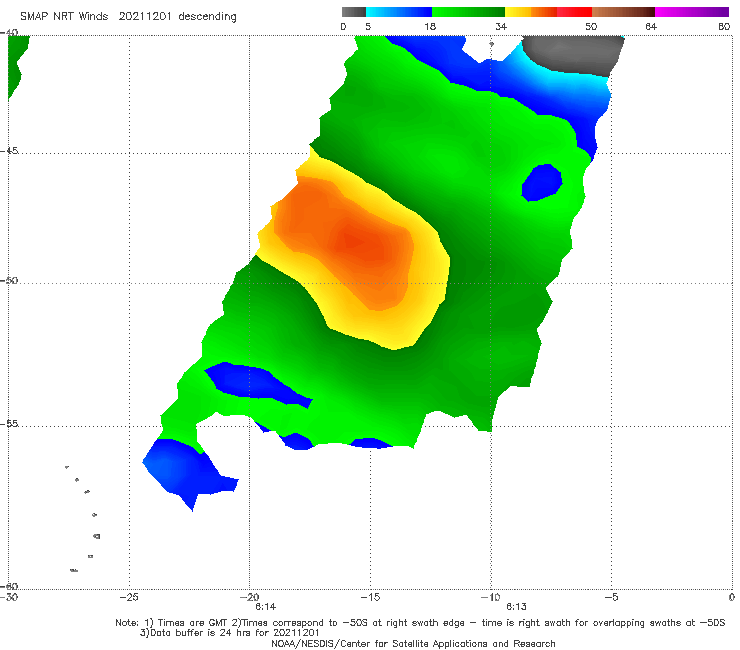Click the note '3)Data buffer is 24 hrs'
This screenshot has width=740, height=650.
click(x=229, y=633)
